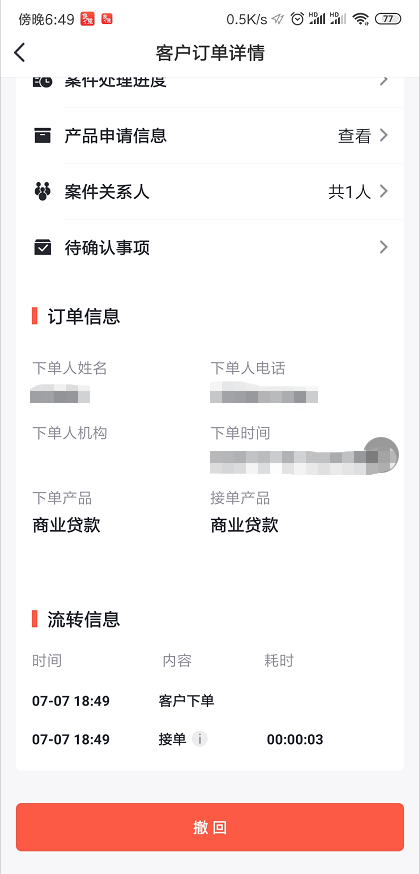The image size is (420, 874).
Task: Tap the Wi-Fi status bar icon
Action: pyautogui.click(x=361, y=20)
